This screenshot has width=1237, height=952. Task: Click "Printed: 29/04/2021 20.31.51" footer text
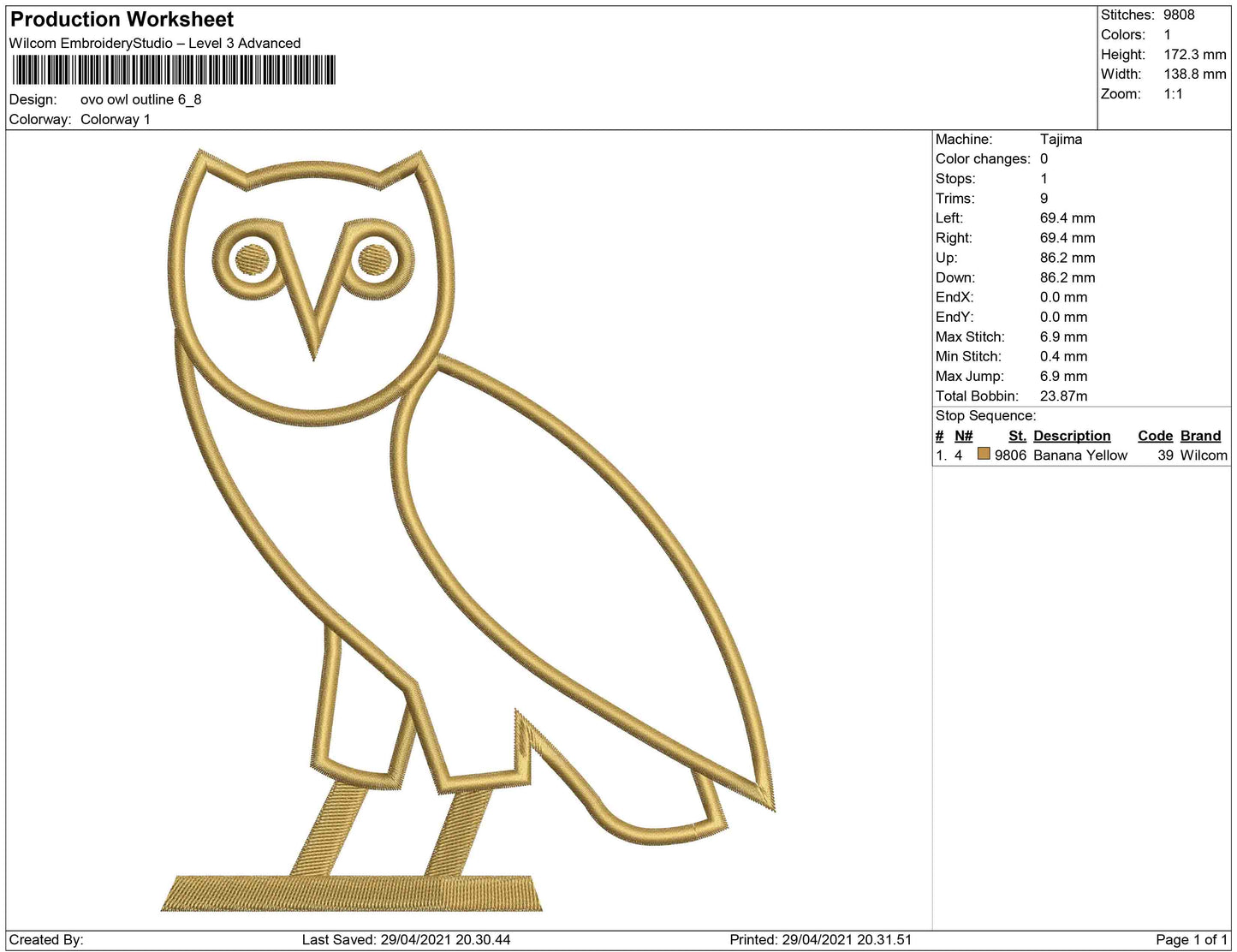(820, 939)
